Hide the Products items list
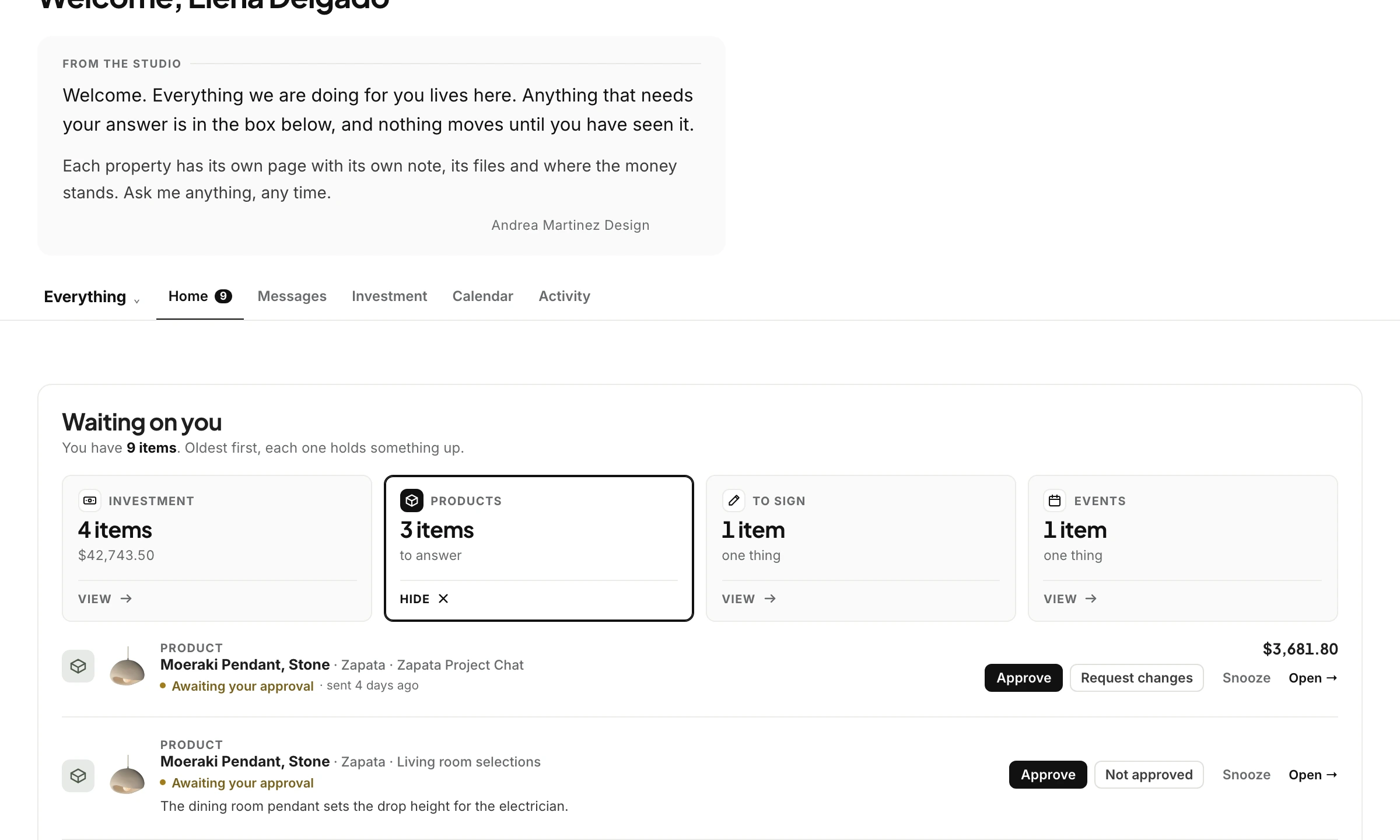This screenshot has width=1400, height=840. tap(424, 599)
